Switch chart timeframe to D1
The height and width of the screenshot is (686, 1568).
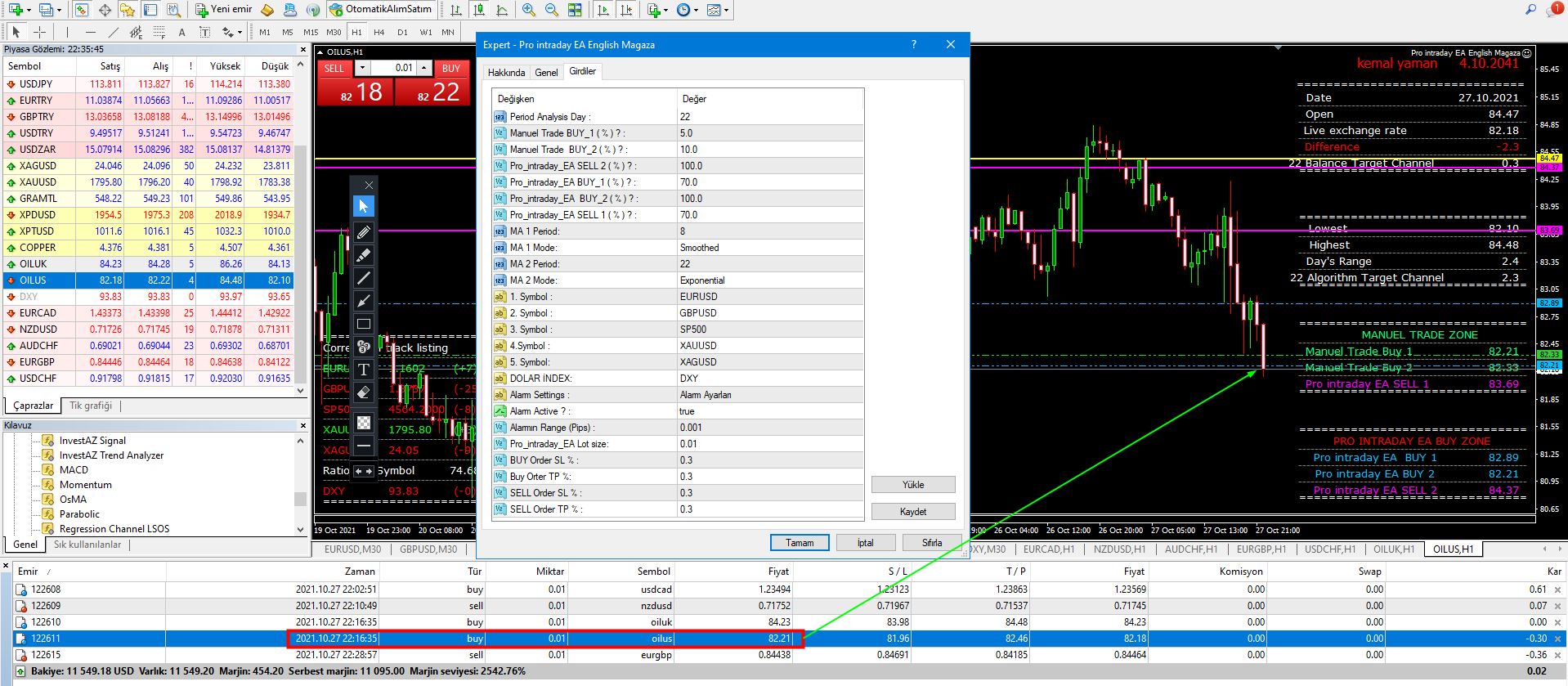[x=402, y=32]
